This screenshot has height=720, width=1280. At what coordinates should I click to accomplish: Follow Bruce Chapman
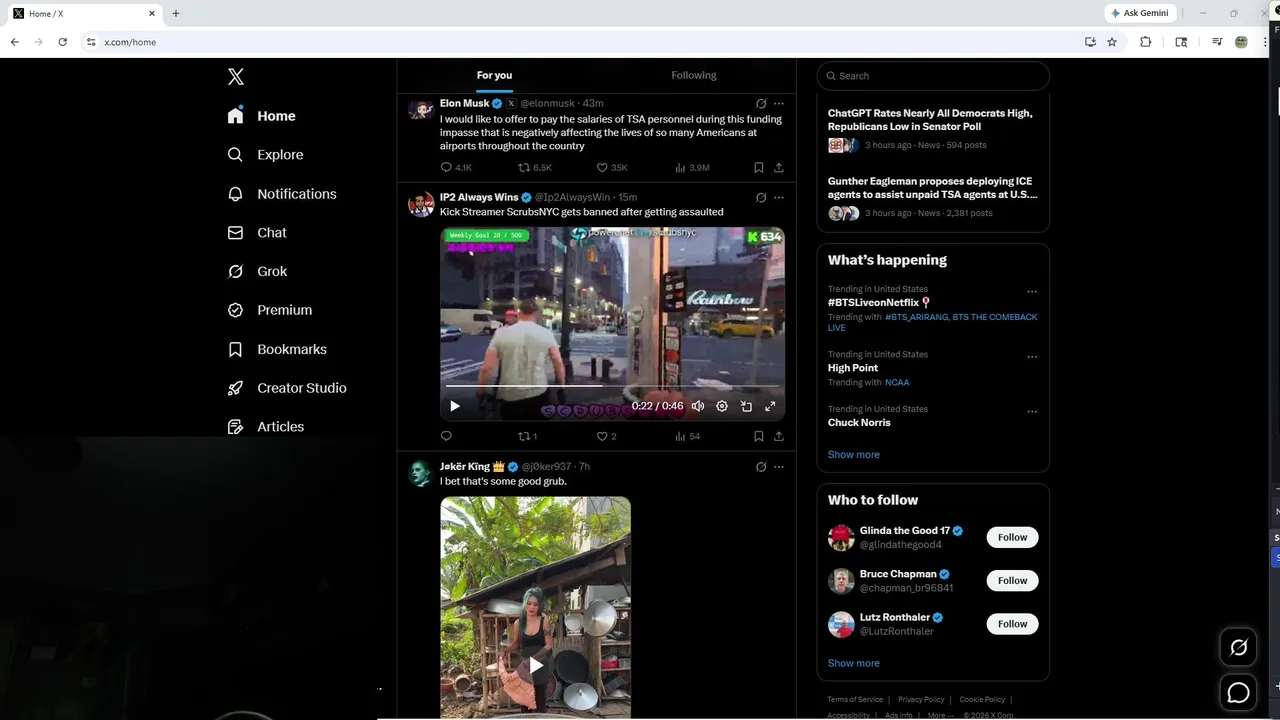pyautogui.click(x=1012, y=580)
